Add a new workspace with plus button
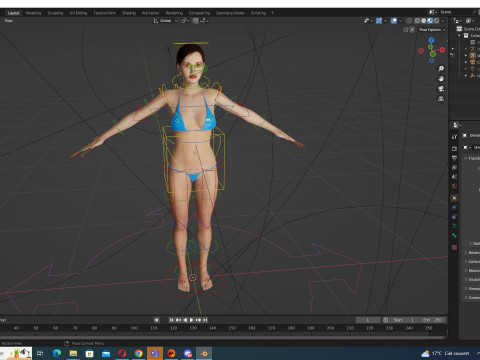Screen dimensions: 480x360 [x=272, y=13]
